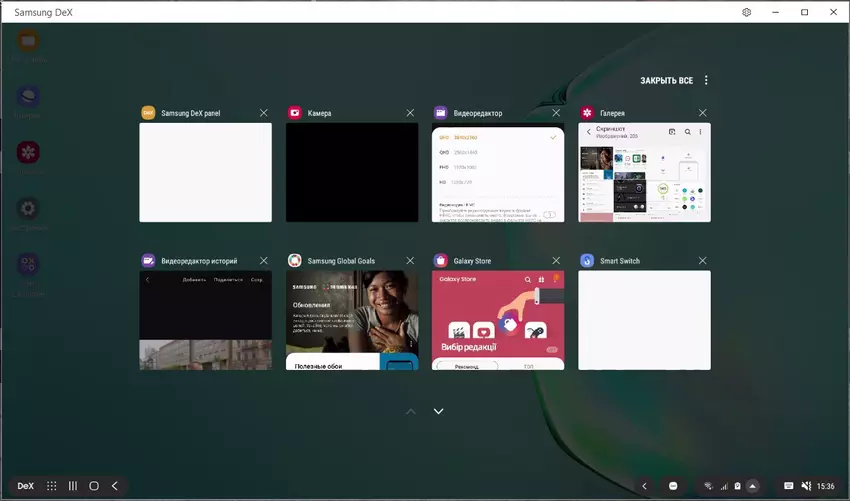Click ЗАКРЫТЬ ВСЕ to close all apps
Image resolution: width=850 pixels, height=501 pixels.
click(666, 80)
